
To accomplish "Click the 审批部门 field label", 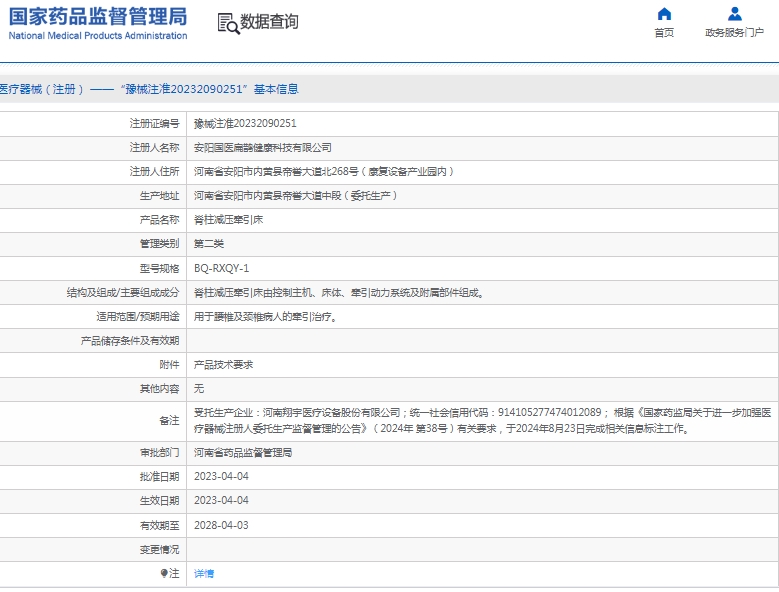I will click(159, 453).
